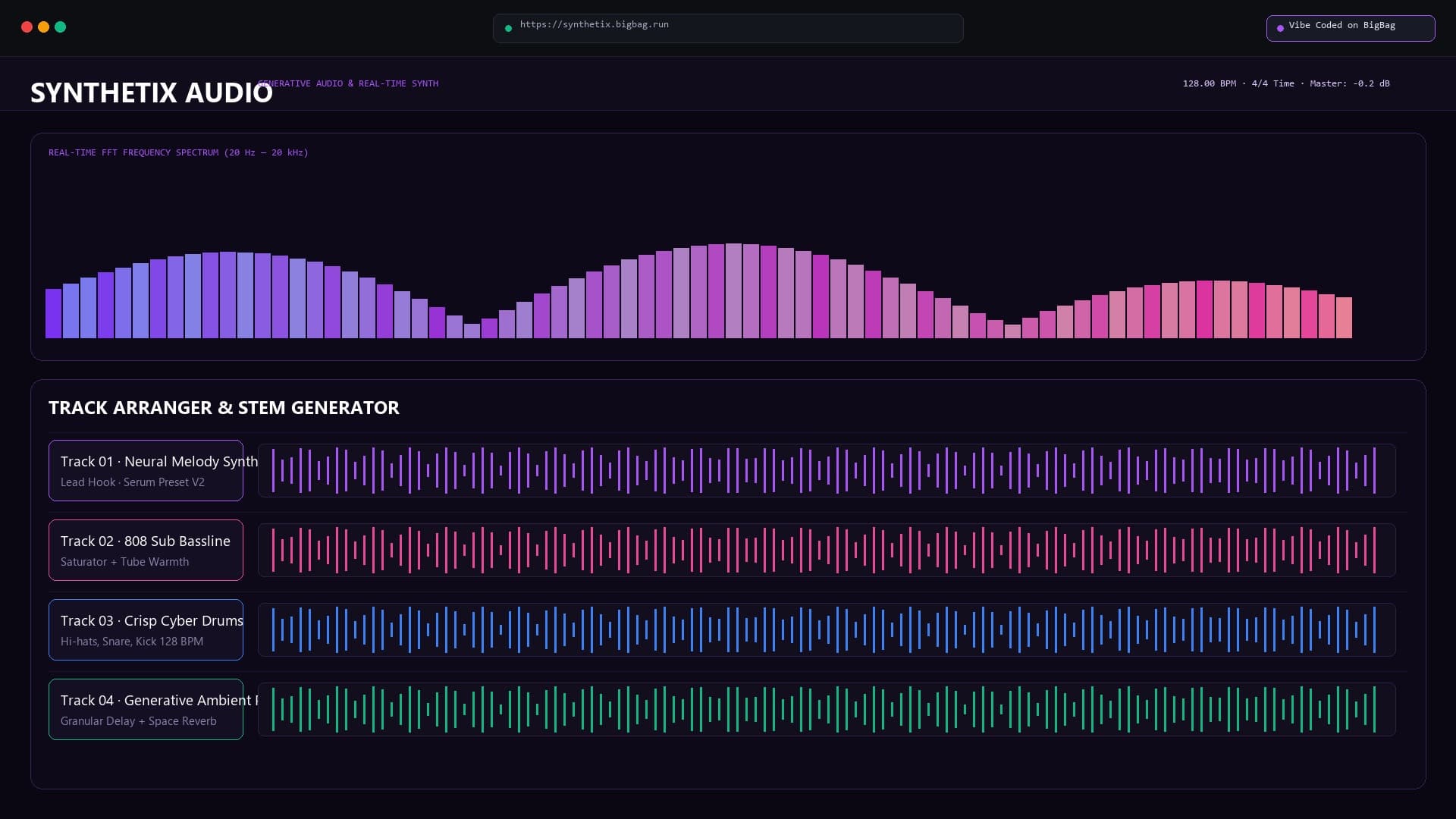Select the Track 02 808 Sub Bassline card
Screen dimensions: 1456x819
click(x=146, y=550)
